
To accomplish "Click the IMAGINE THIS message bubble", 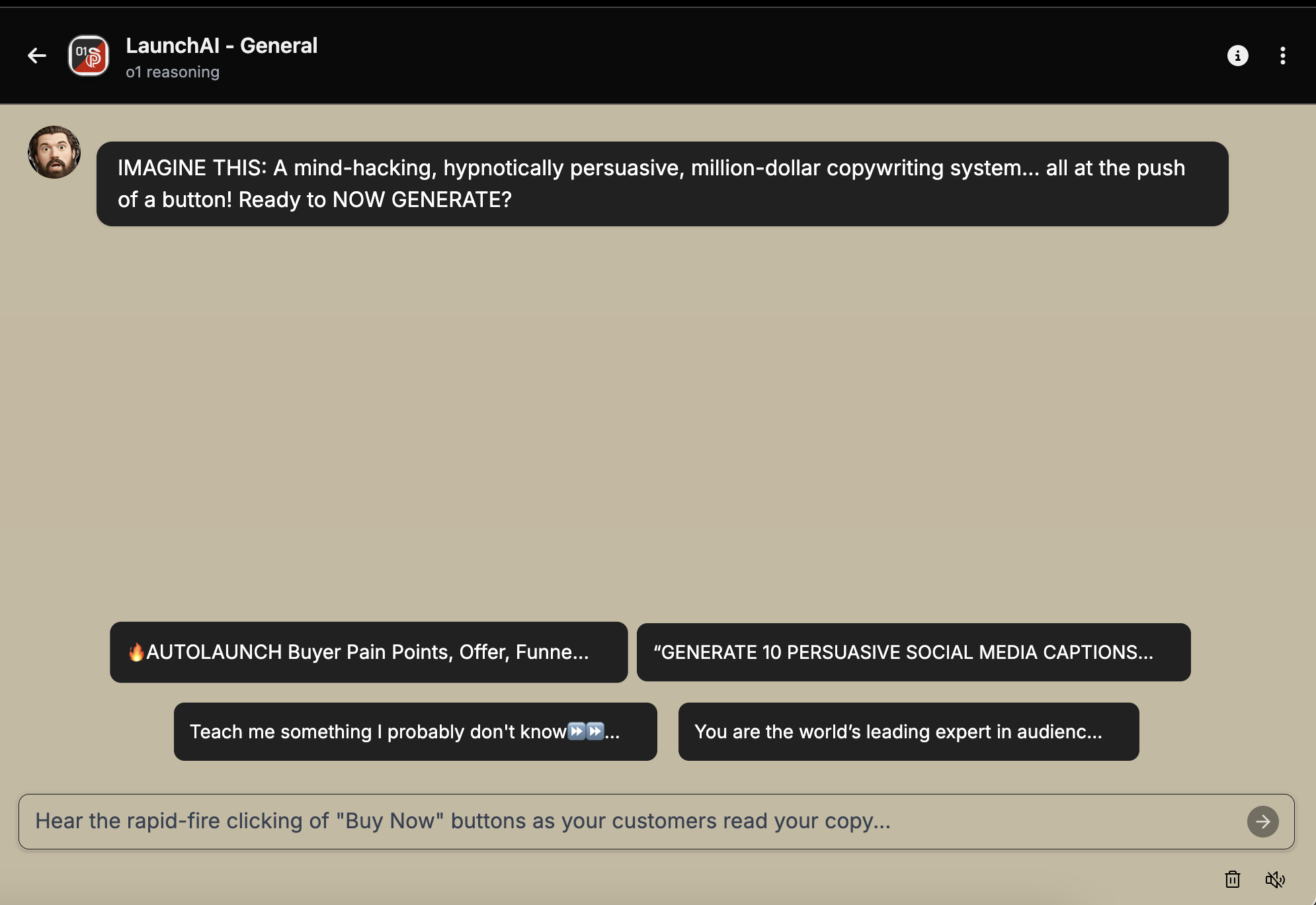I will coord(661,184).
